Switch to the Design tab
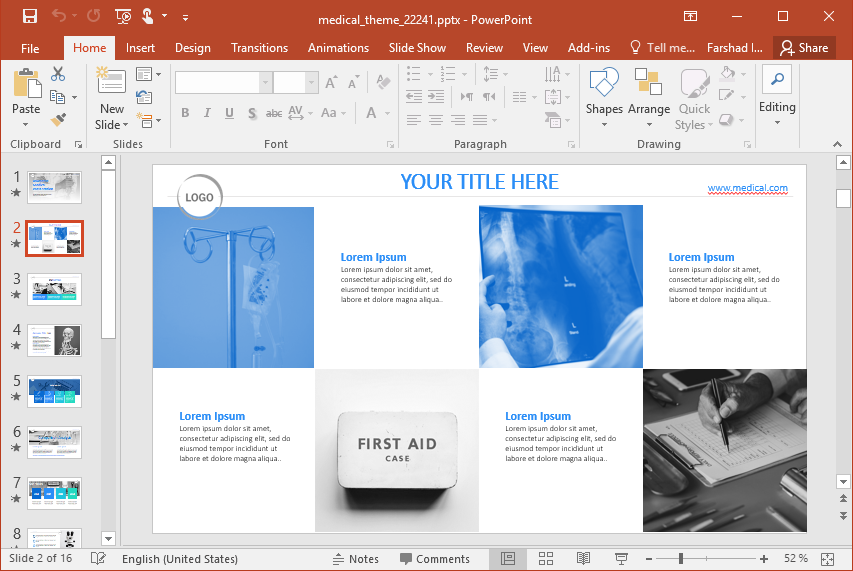This screenshot has width=853, height=571. [x=192, y=48]
